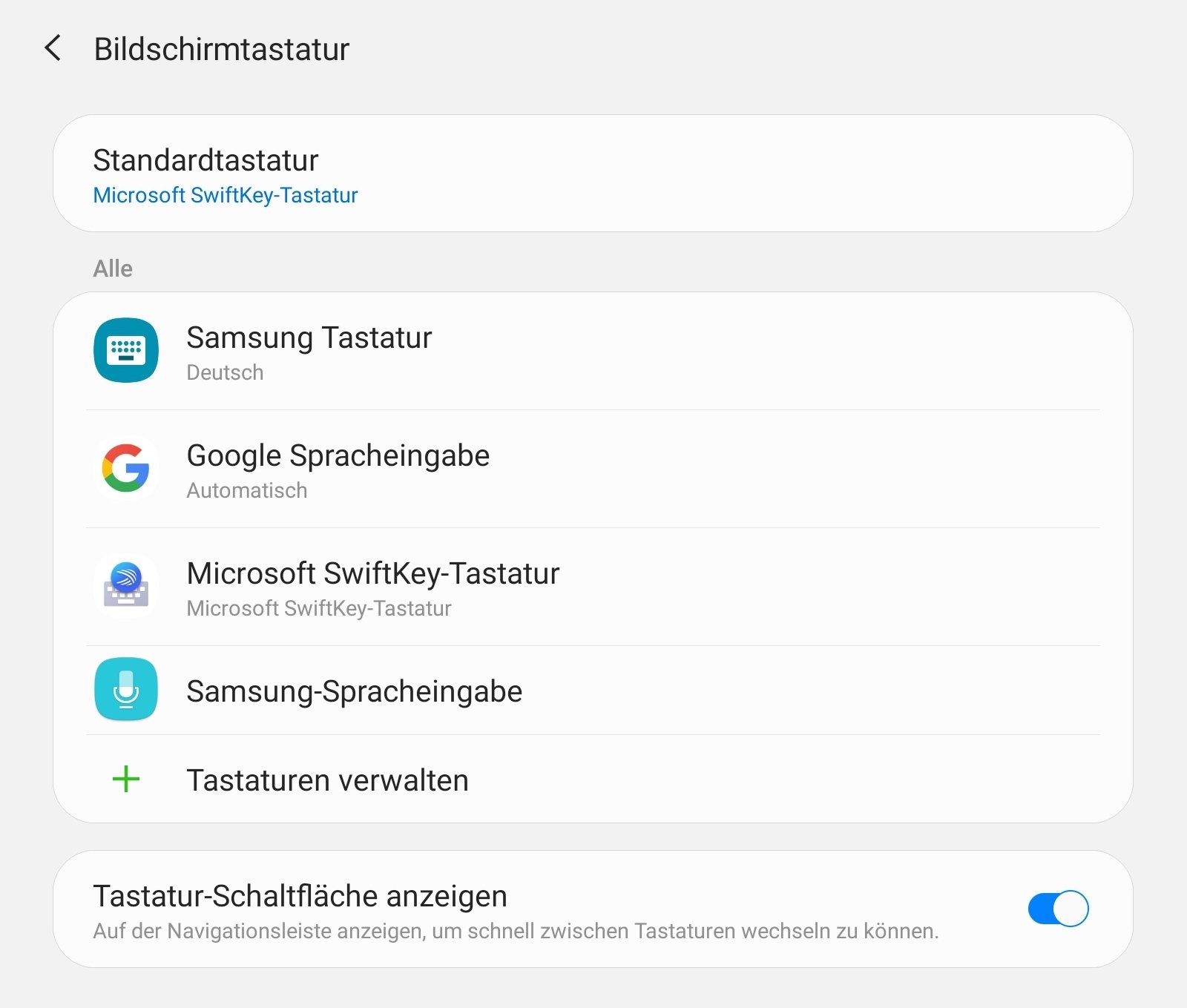Tap the Navigationsleiste description text

(x=516, y=931)
